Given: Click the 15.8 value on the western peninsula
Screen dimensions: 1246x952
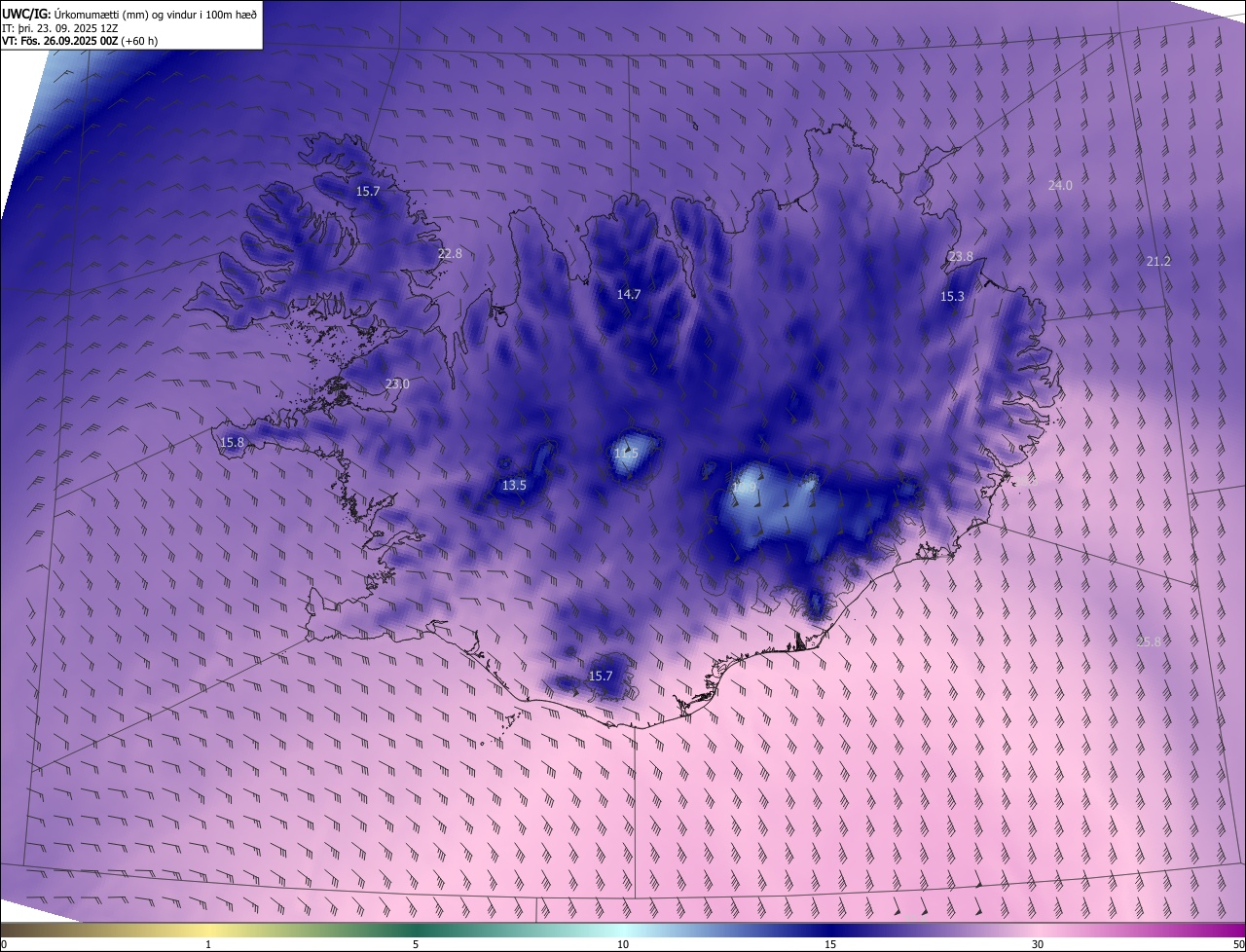Looking at the screenshot, I should [x=232, y=443].
